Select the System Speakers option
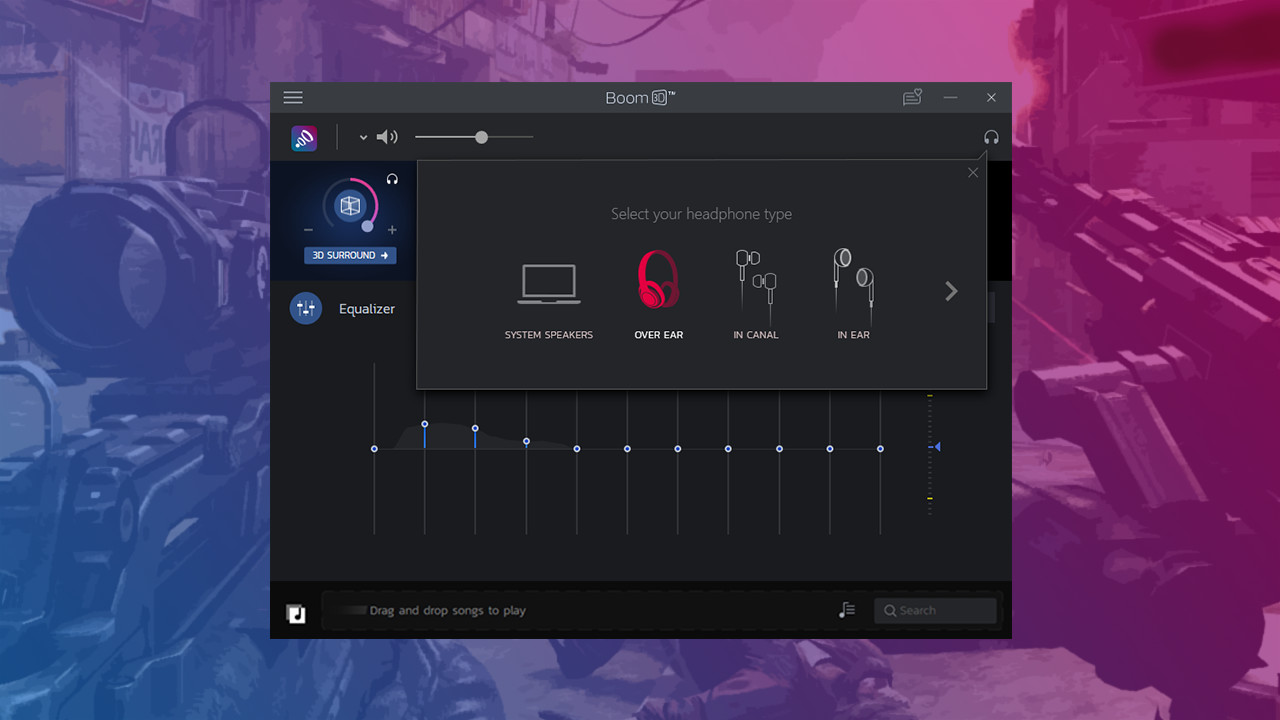This screenshot has width=1280, height=720. click(548, 293)
